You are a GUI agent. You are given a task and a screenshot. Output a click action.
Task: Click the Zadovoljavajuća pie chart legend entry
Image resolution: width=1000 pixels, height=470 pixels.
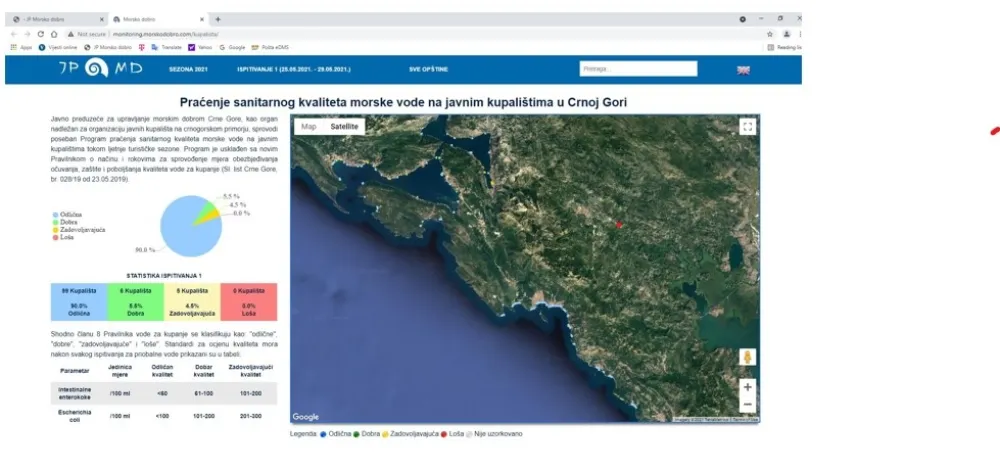pyautogui.click(x=79, y=229)
